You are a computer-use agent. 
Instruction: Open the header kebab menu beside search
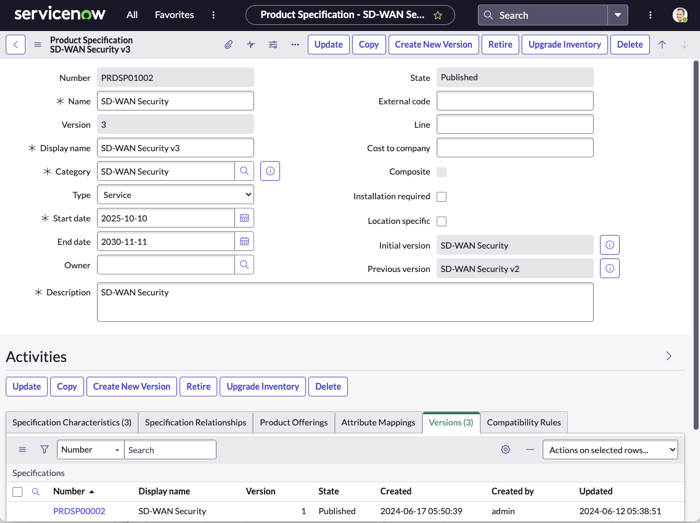coord(650,15)
